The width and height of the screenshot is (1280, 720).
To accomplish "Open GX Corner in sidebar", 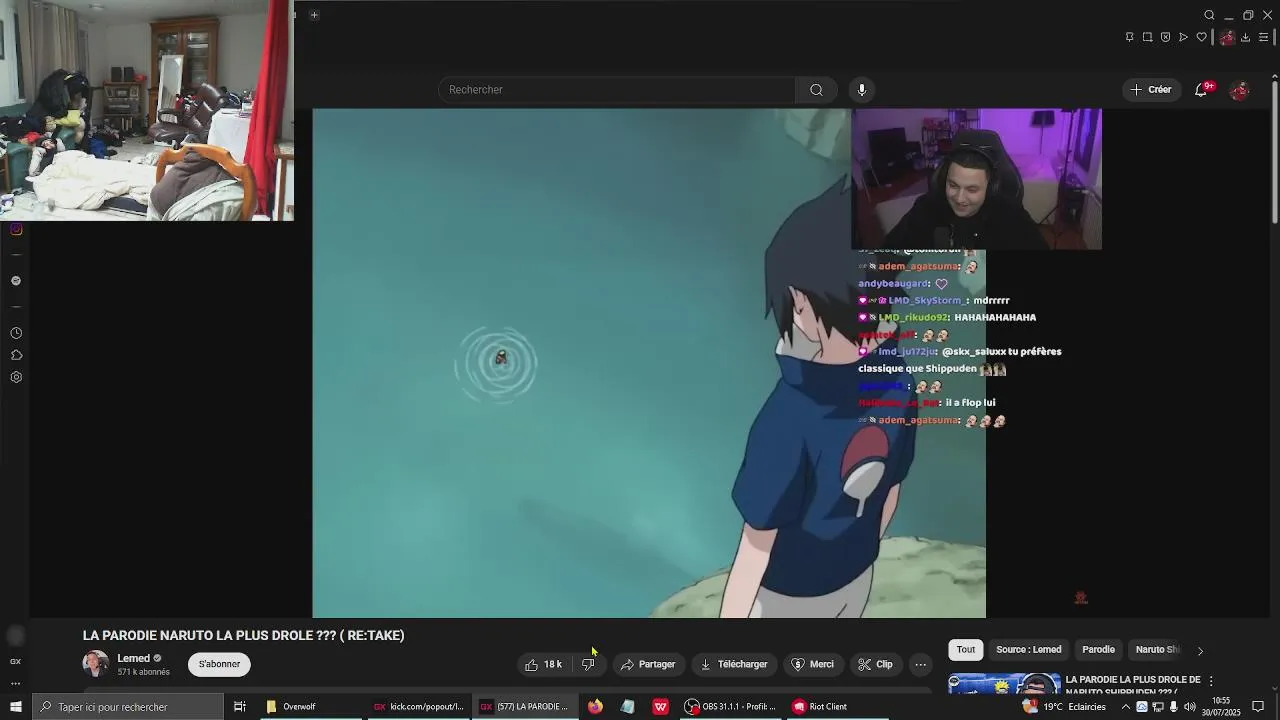I will click(15, 661).
